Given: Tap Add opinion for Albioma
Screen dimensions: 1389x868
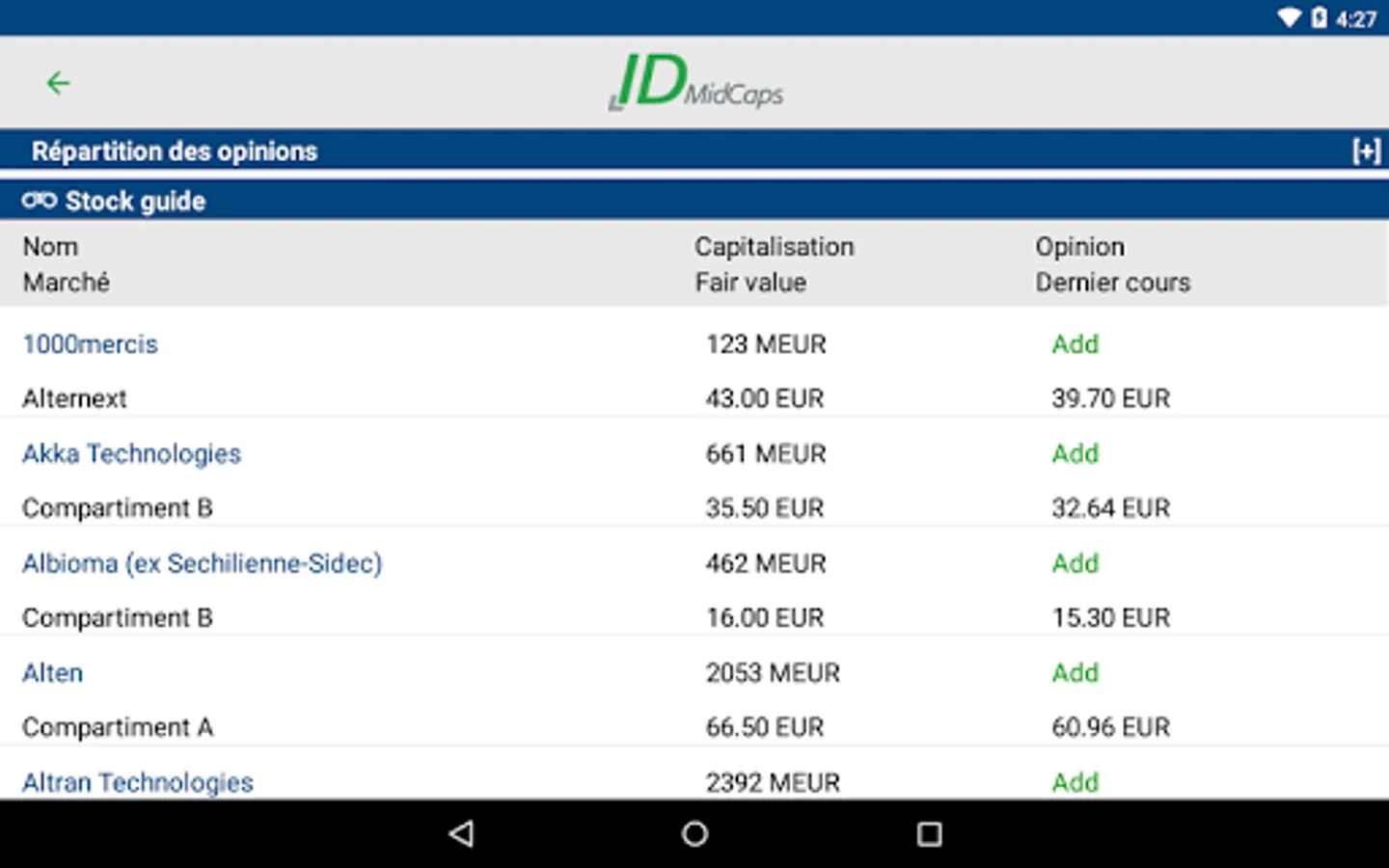Looking at the screenshot, I should pyautogui.click(x=1076, y=563).
